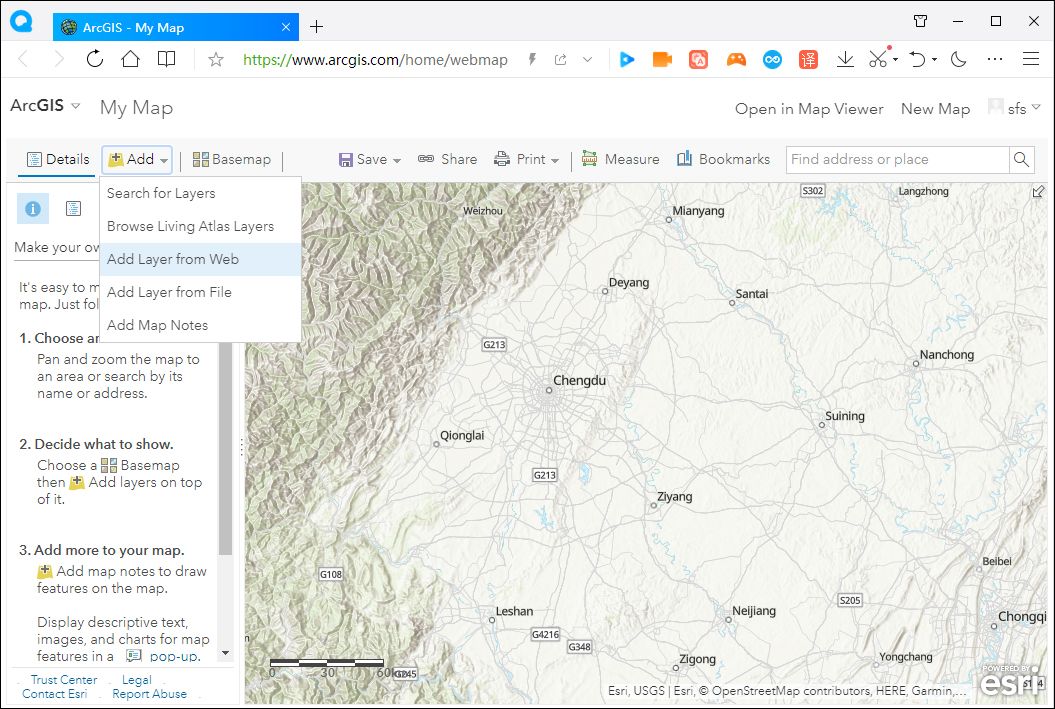
Task: Expand the undo closed tab dropdown arrow
Action: click(935, 60)
